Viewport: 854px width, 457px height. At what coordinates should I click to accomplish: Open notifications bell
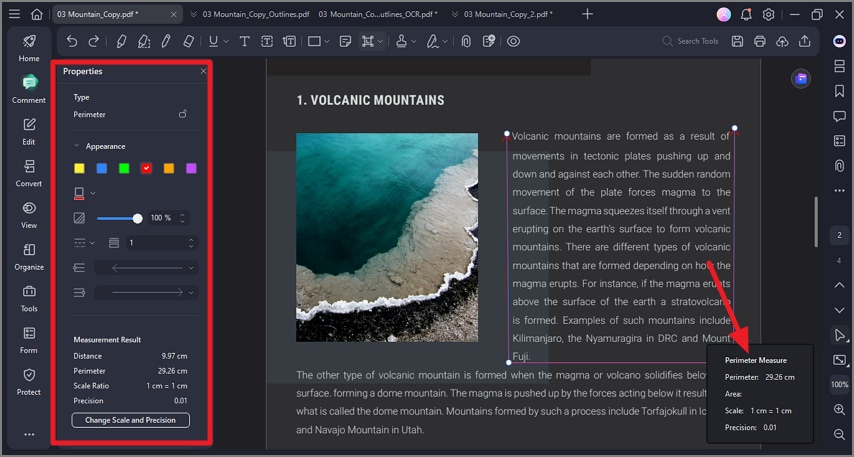[746, 15]
